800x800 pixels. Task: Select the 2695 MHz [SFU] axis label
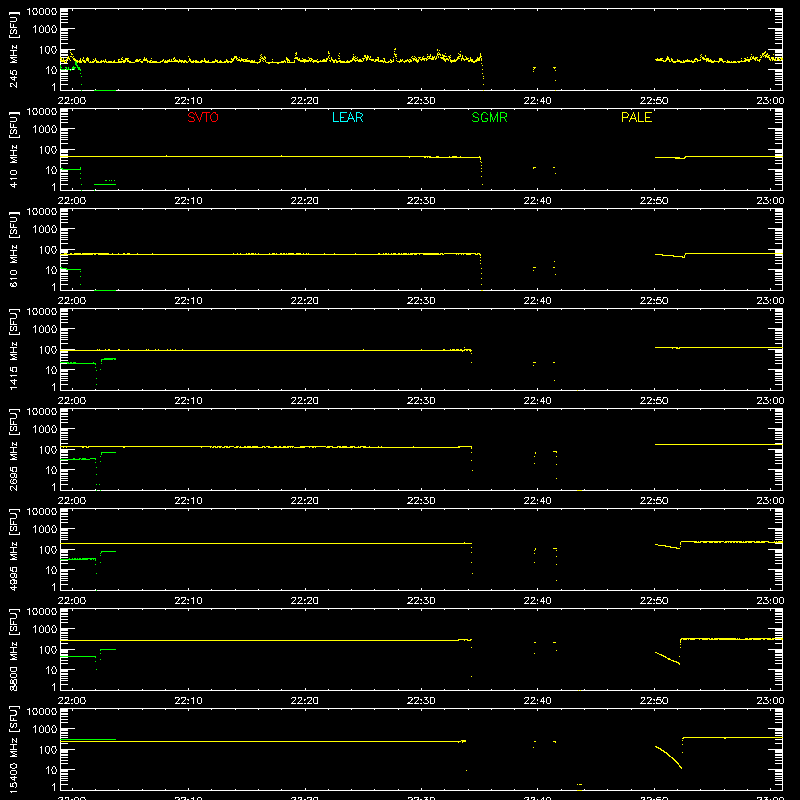[14, 449]
